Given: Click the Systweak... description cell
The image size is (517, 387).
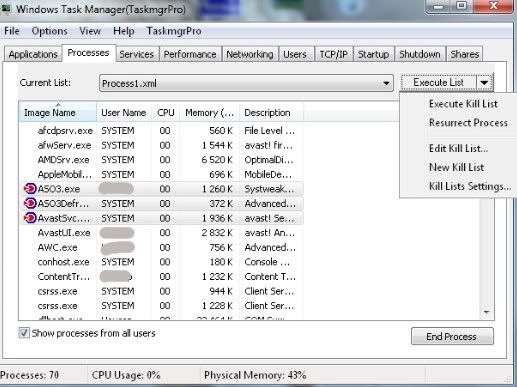Looking at the screenshot, I should [x=269, y=189].
